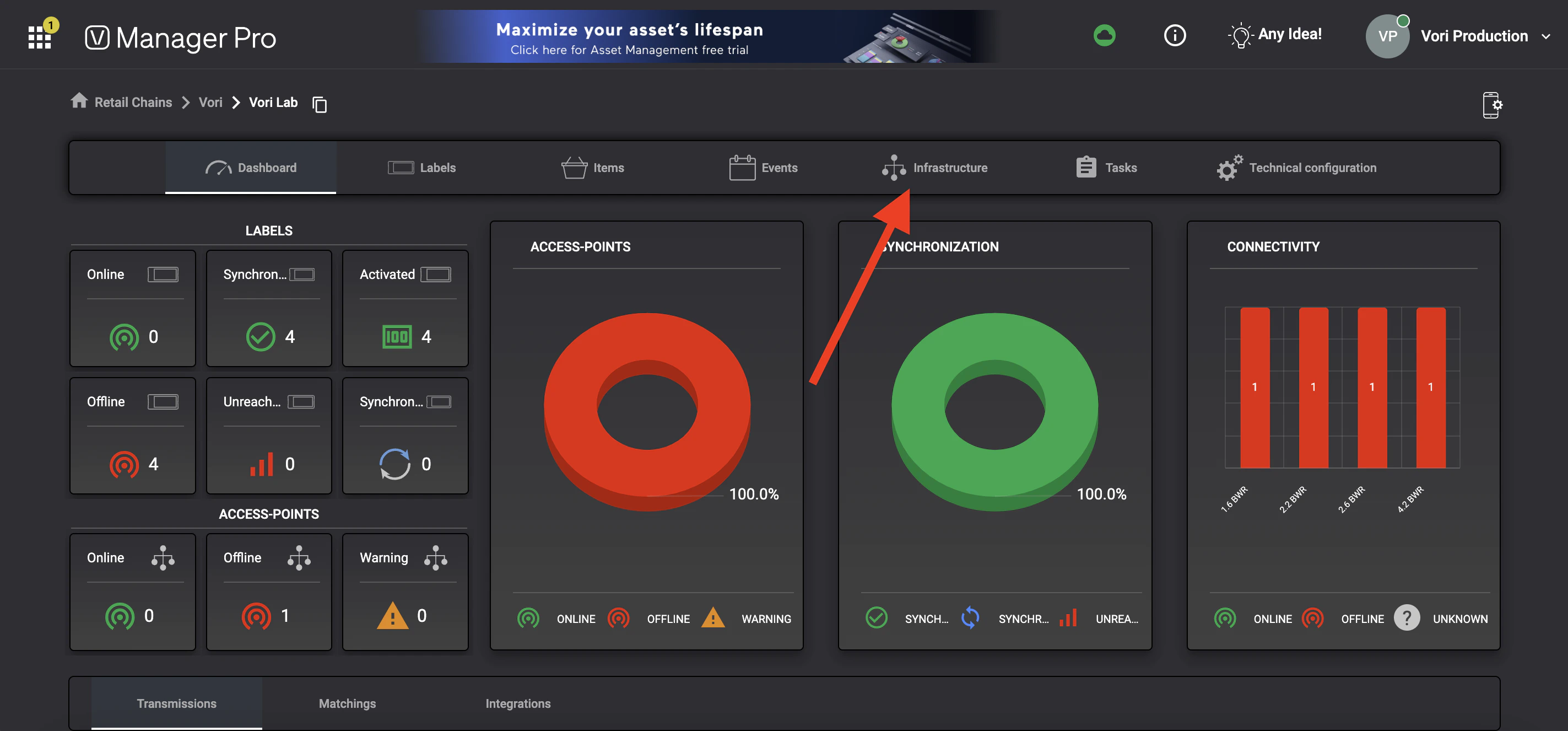Click the Vori breadcrumb link
The height and width of the screenshot is (731, 1568).
[x=210, y=103]
